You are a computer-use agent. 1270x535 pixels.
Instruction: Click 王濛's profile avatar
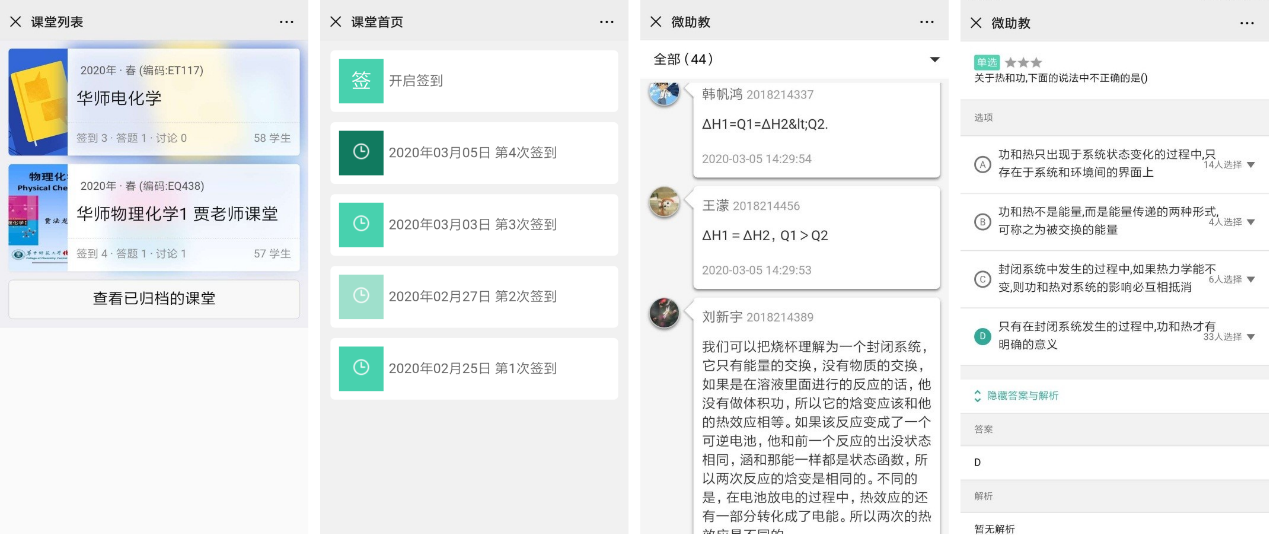(664, 203)
